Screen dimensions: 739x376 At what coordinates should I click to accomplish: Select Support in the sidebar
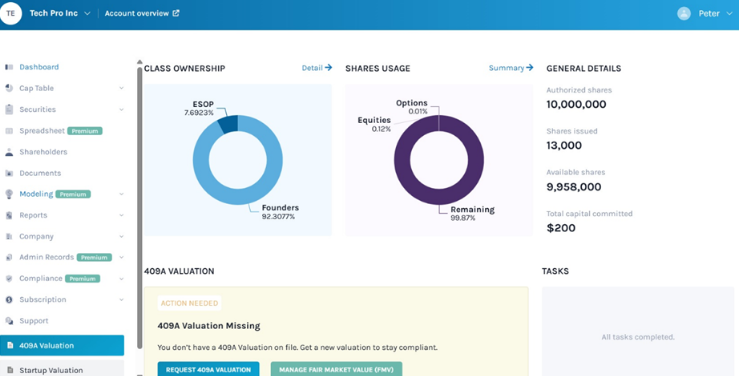(33, 321)
